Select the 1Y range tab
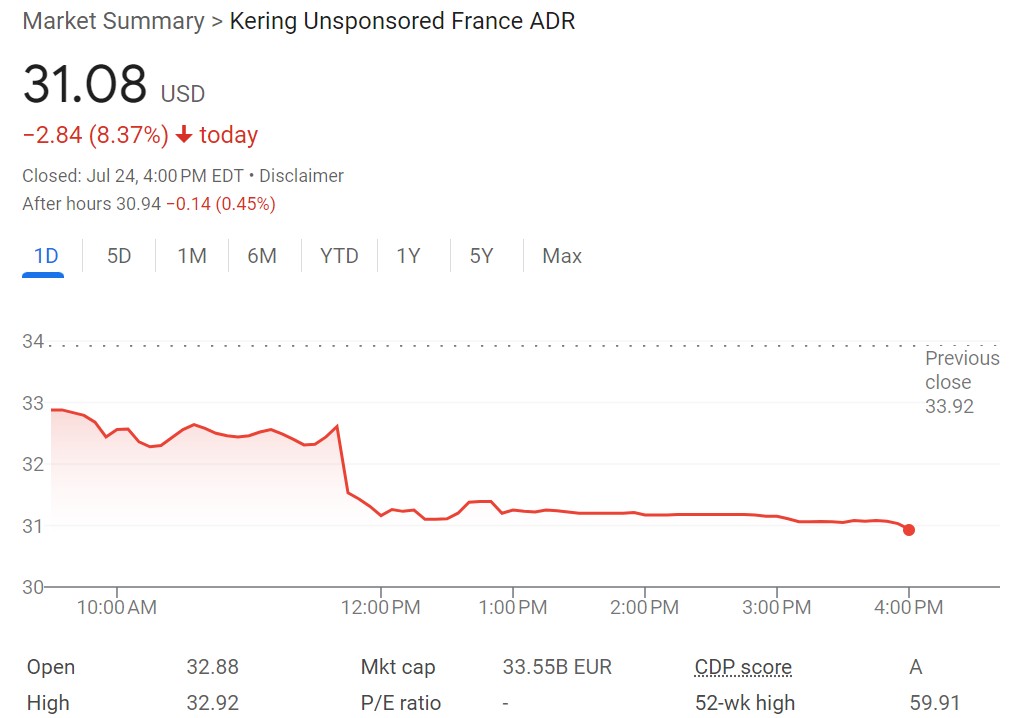Viewport: 1015px width, 718px height. coord(408,256)
